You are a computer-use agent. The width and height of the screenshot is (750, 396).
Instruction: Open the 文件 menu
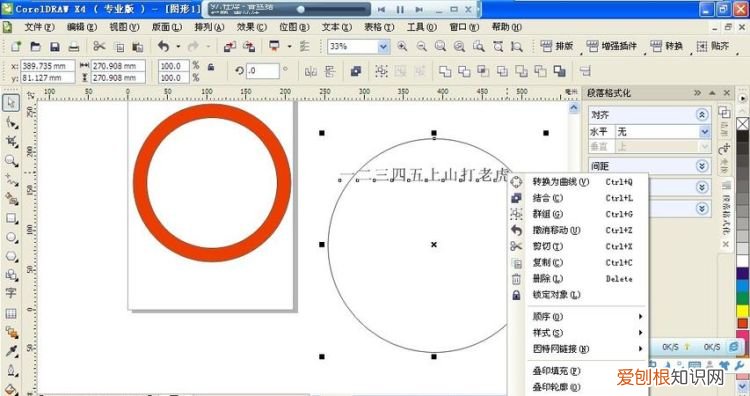point(39,27)
